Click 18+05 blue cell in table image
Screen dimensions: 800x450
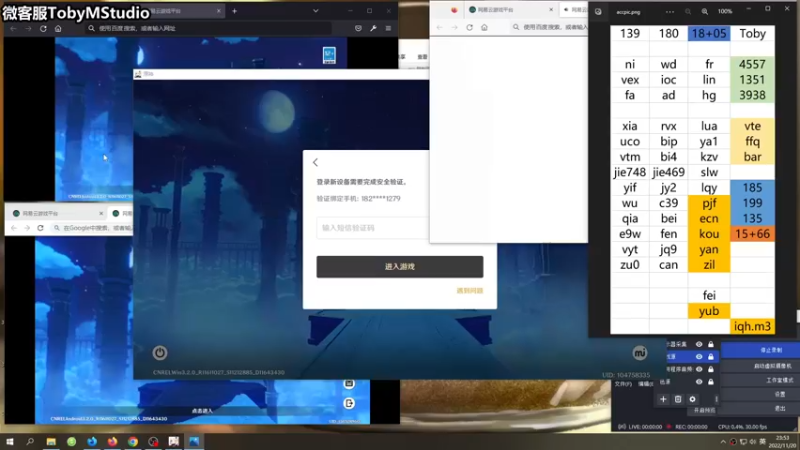tap(709, 34)
